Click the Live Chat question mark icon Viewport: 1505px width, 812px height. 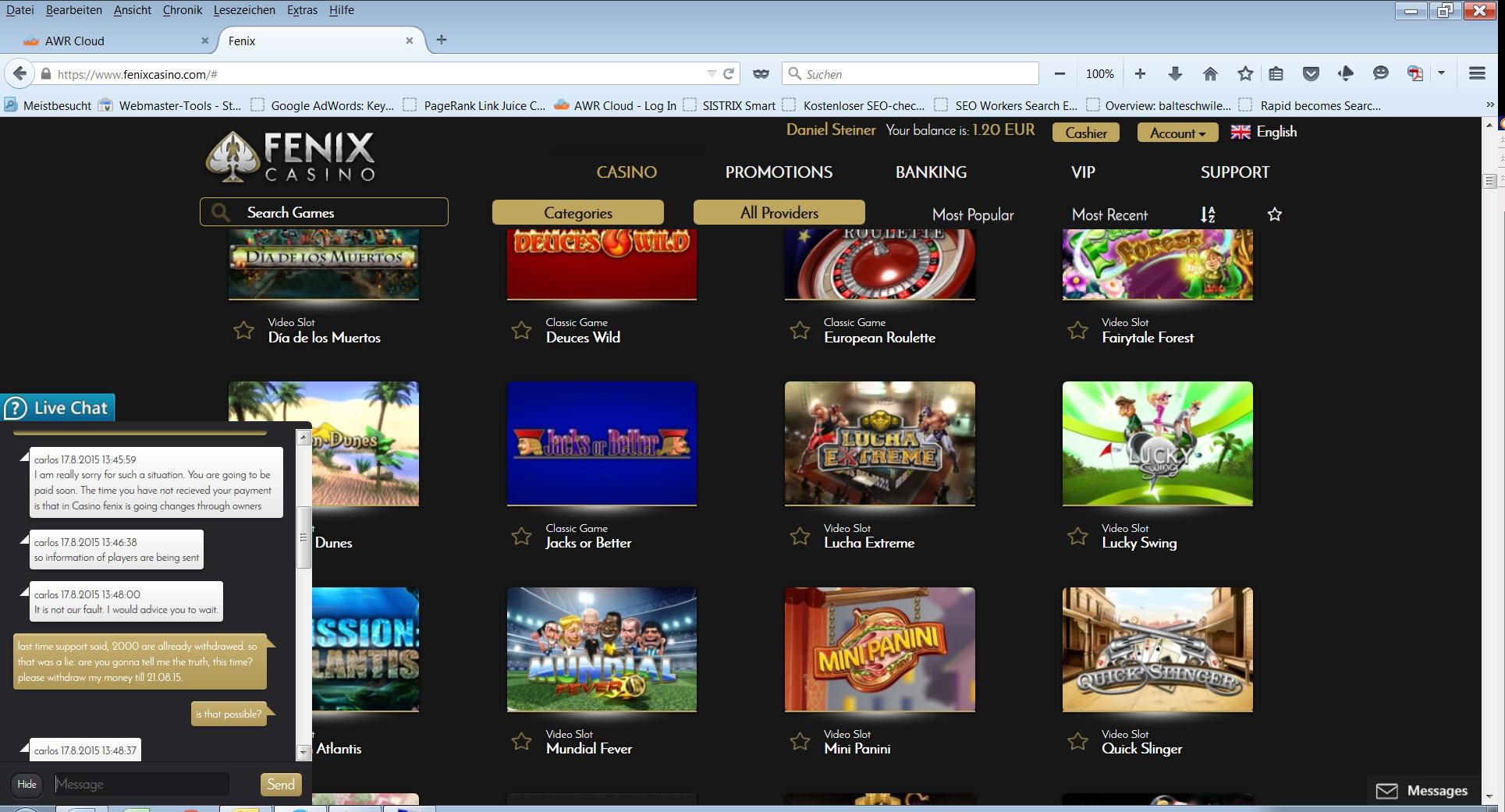(16, 408)
